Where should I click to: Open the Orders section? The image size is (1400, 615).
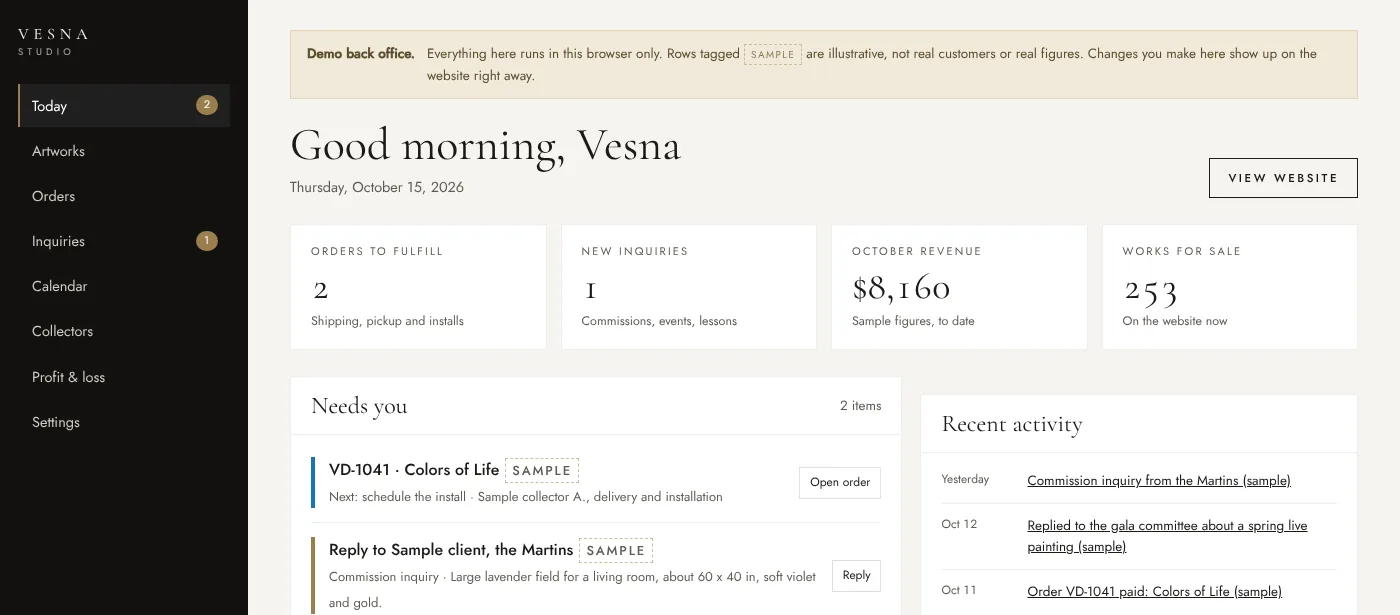(124, 196)
